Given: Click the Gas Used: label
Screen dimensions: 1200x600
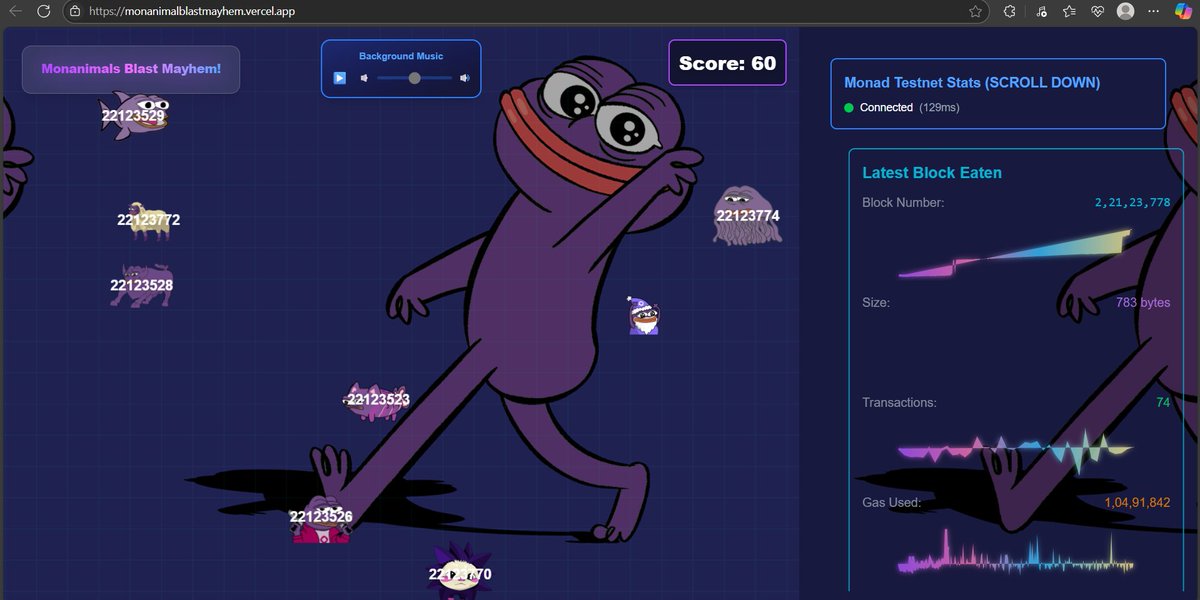Looking at the screenshot, I should click(x=891, y=502).
